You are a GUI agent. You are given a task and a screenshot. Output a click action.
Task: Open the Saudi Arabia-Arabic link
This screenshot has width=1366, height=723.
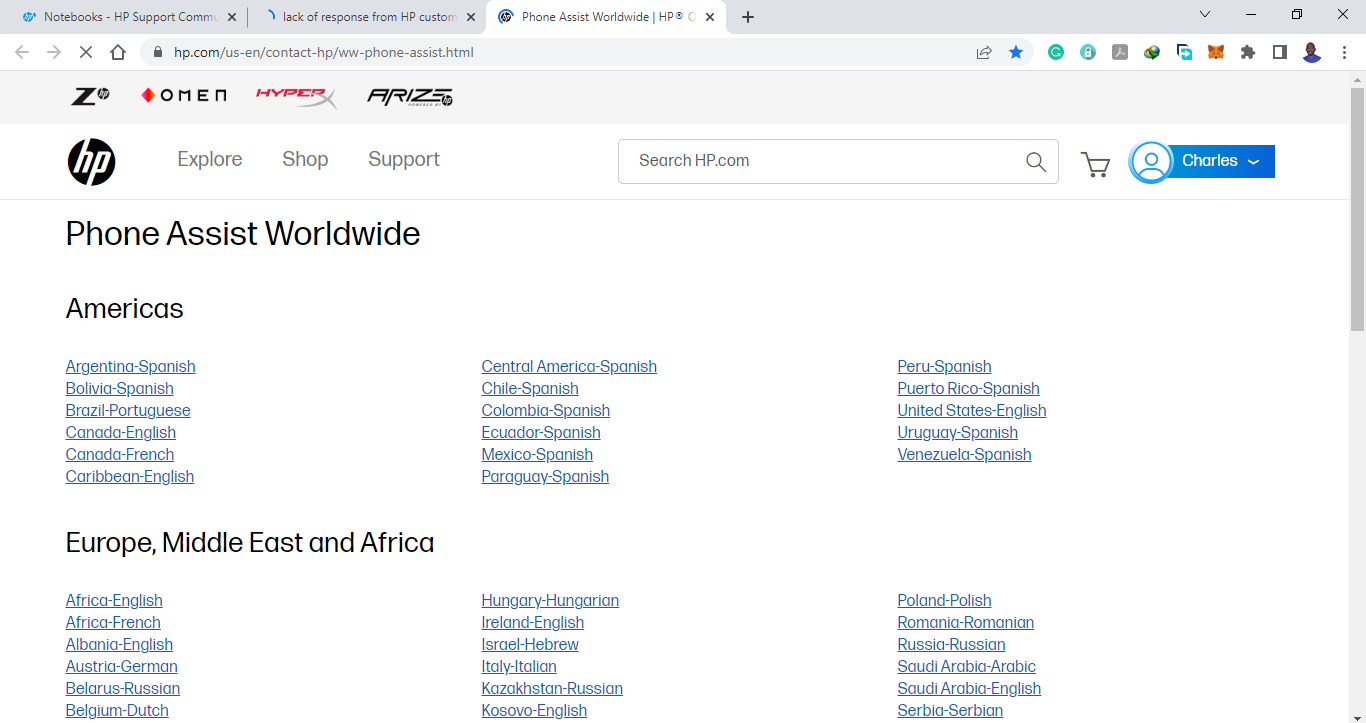point(967,667)
